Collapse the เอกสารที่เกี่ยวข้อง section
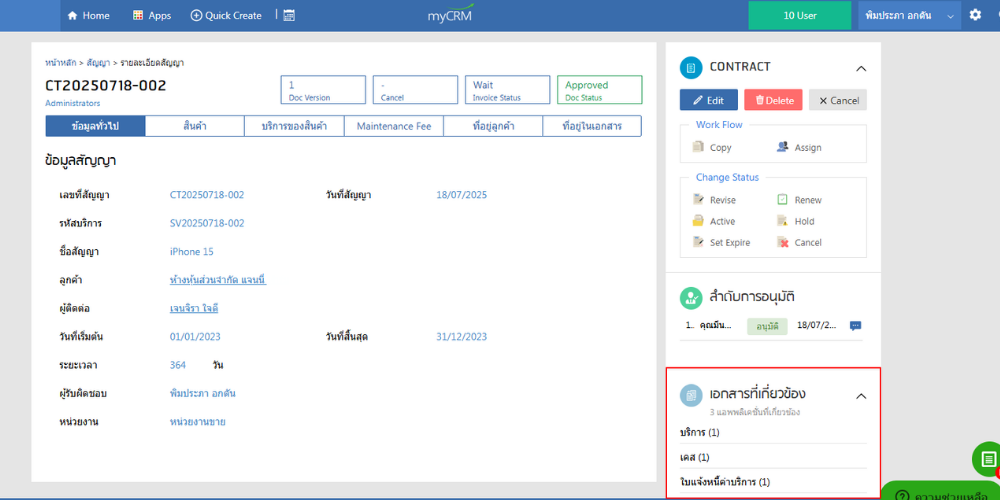The image size is (1000, 500). (x=861, y=396)
